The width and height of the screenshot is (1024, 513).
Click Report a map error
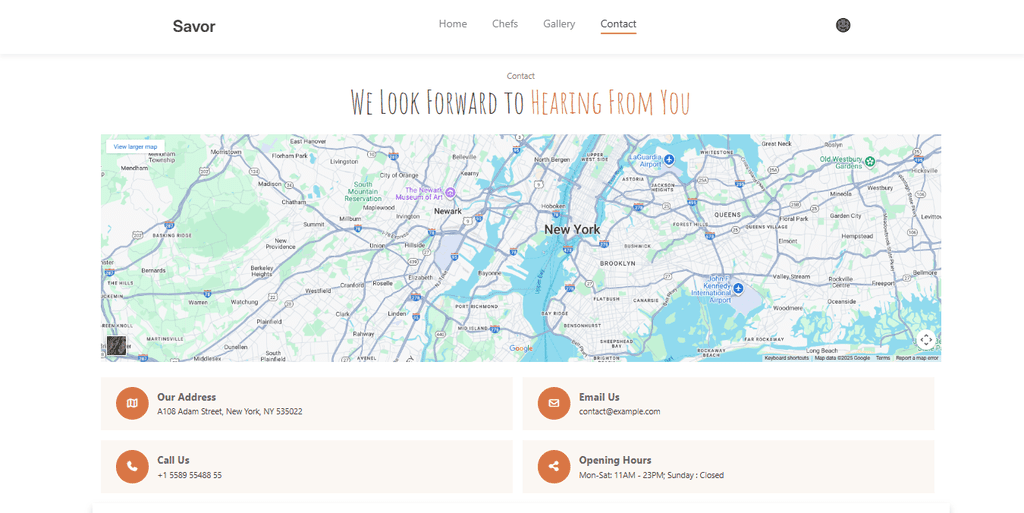917,358
